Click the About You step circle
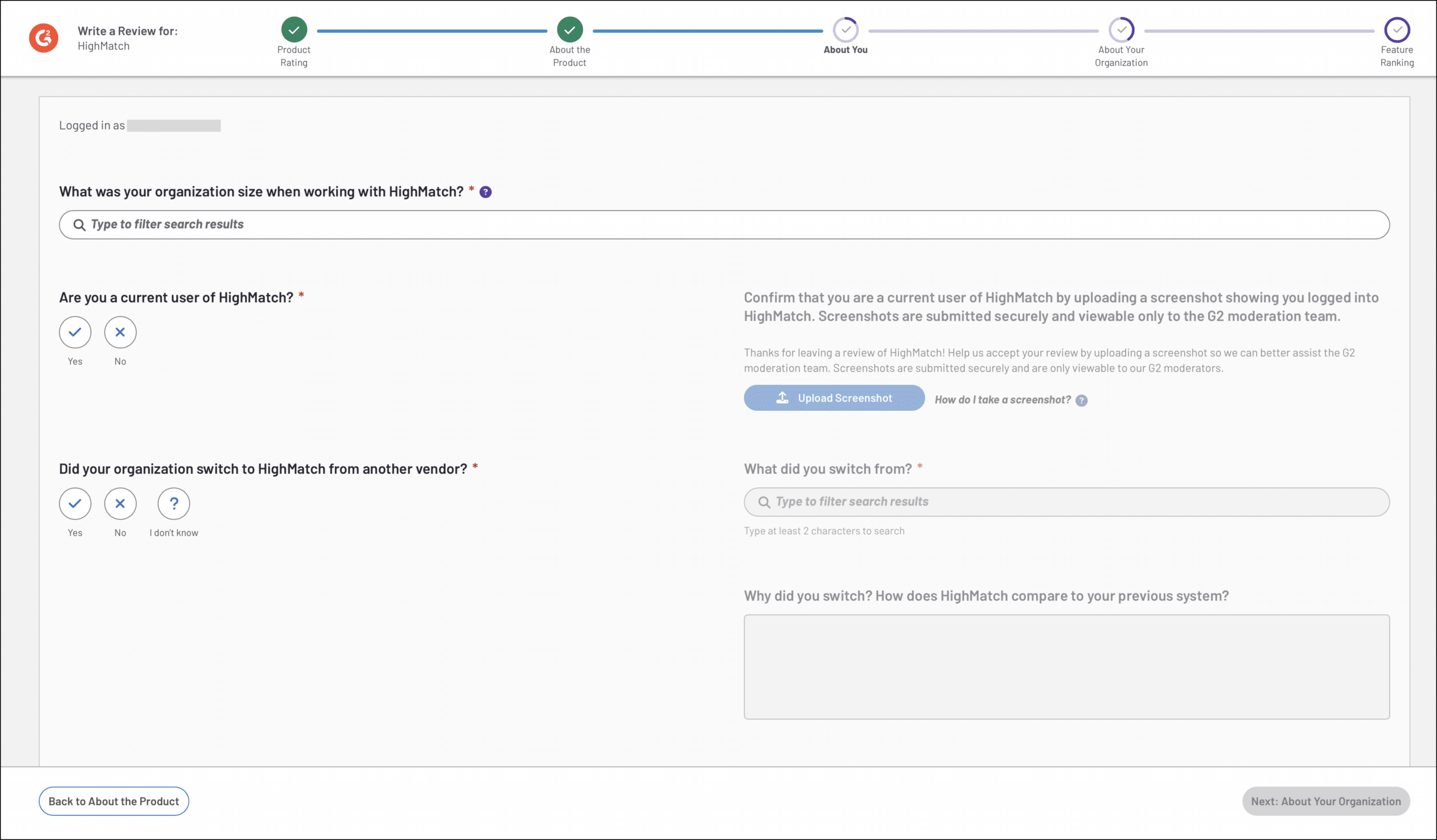 [845, 30]
